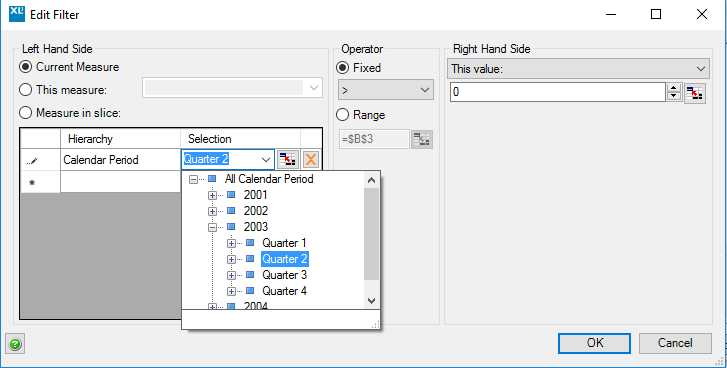Delete the Calendar Period row via orange X
This screenshot has width=727, height=368.
click(311, 160)
